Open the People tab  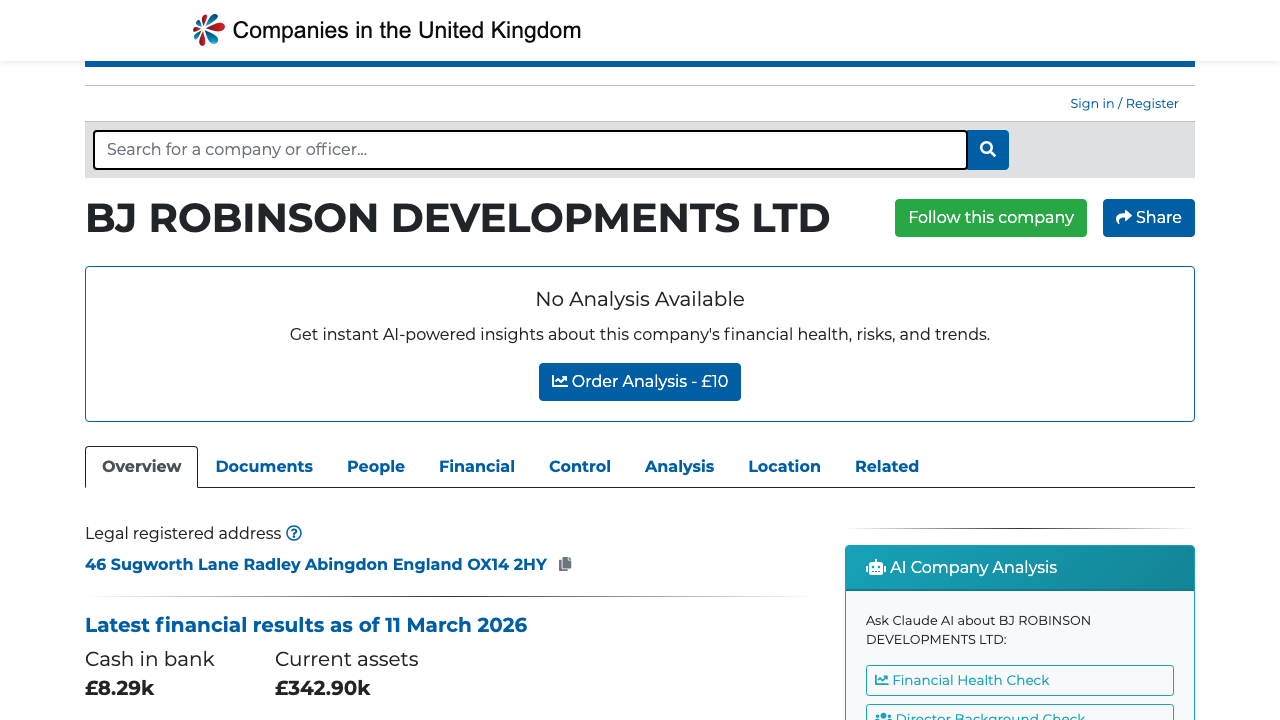coord(375,466)
